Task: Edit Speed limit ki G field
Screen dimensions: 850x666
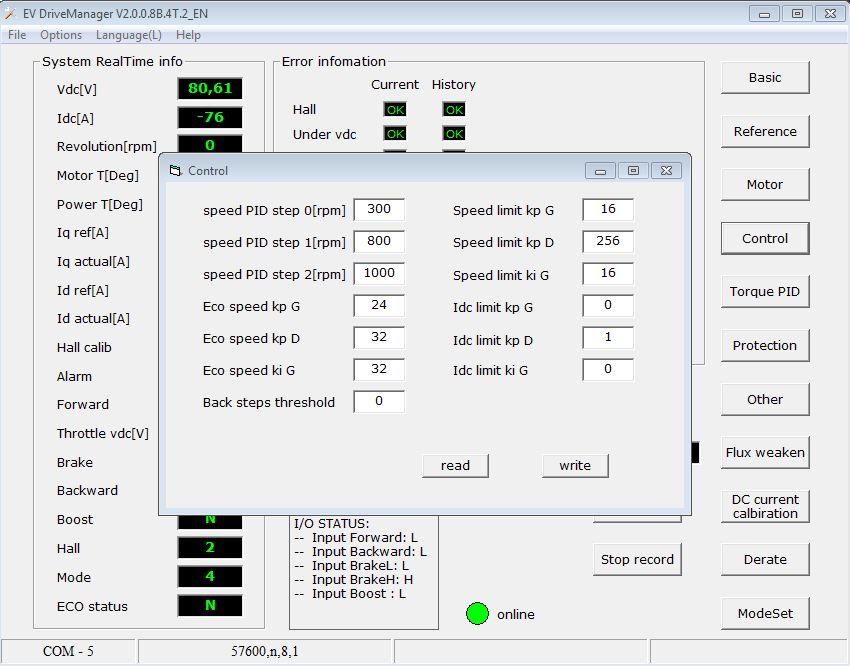Action: tap(608, 273)
